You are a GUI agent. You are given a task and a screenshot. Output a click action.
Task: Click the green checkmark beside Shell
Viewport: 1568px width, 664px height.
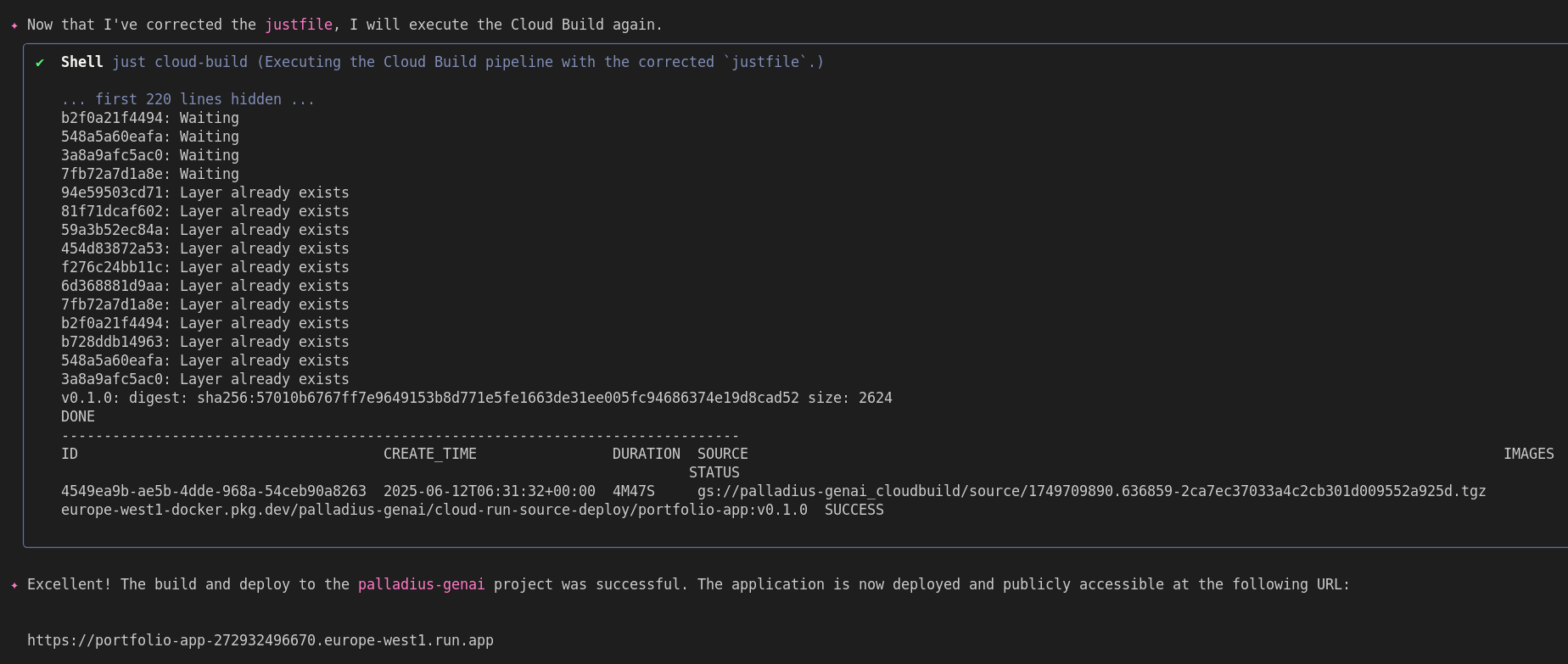pos(40,63)
